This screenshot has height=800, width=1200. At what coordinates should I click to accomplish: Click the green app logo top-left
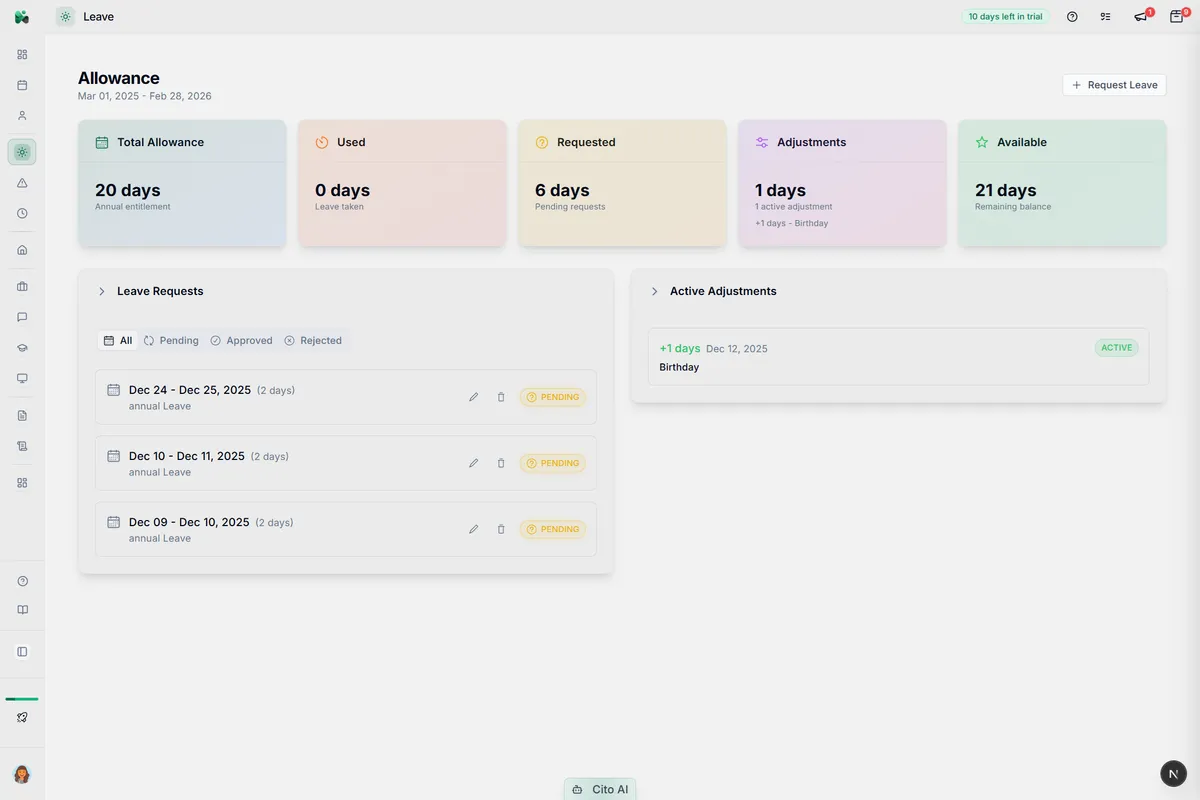click(22, 17)
